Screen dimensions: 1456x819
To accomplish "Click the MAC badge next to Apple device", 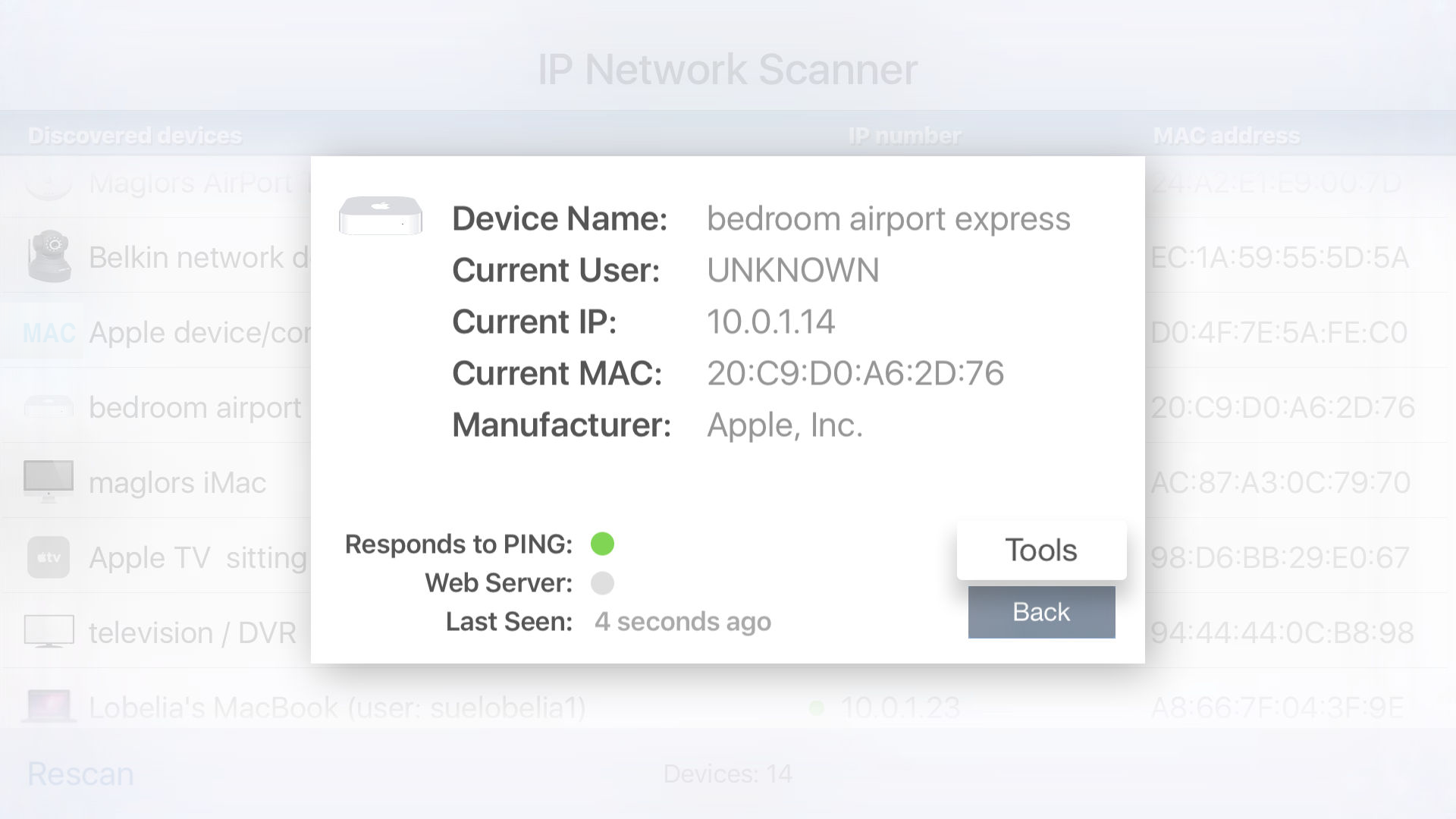I will click(x=48, y=331).
